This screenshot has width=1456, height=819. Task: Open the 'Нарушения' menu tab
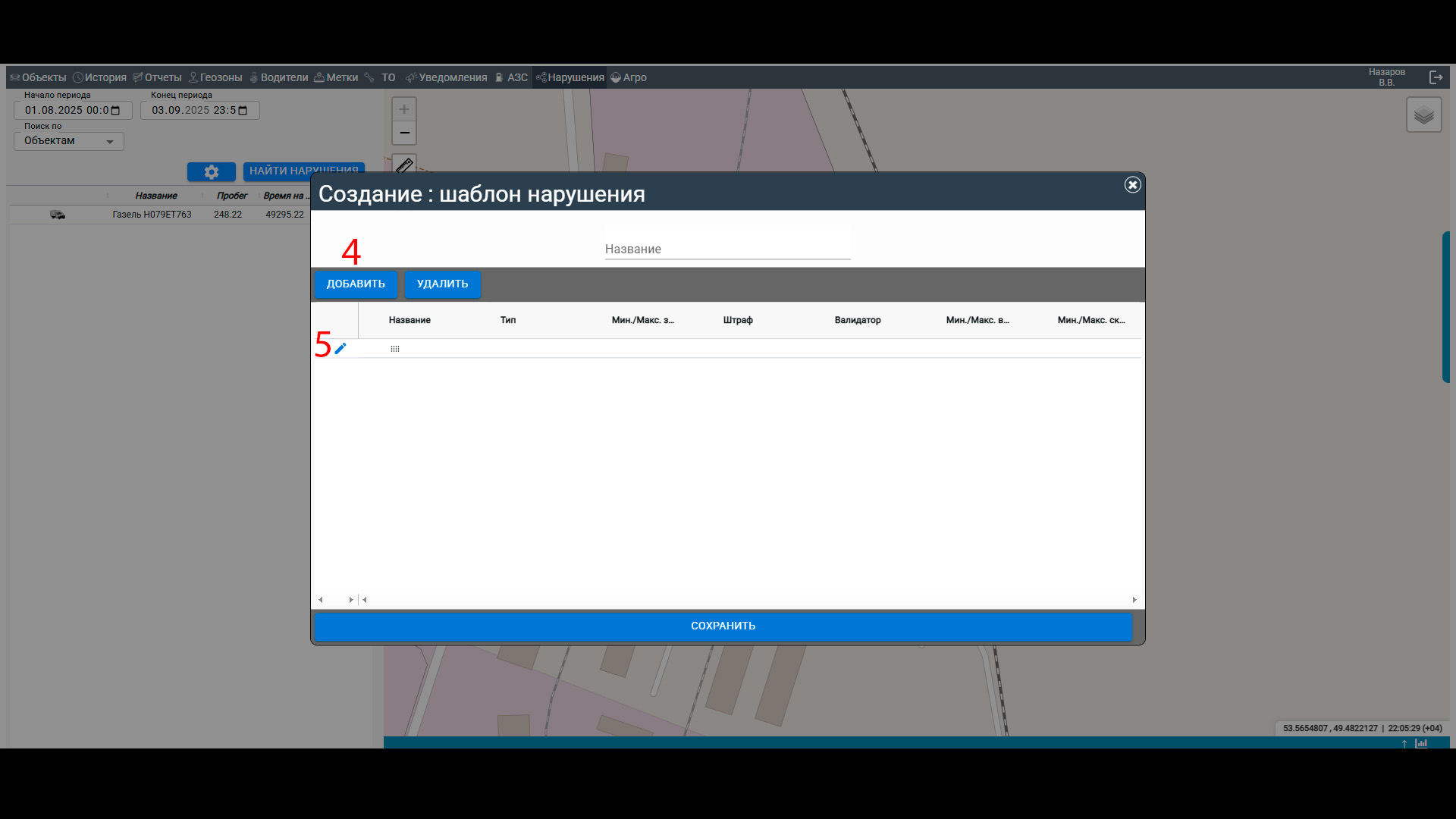tap(570, 77)
